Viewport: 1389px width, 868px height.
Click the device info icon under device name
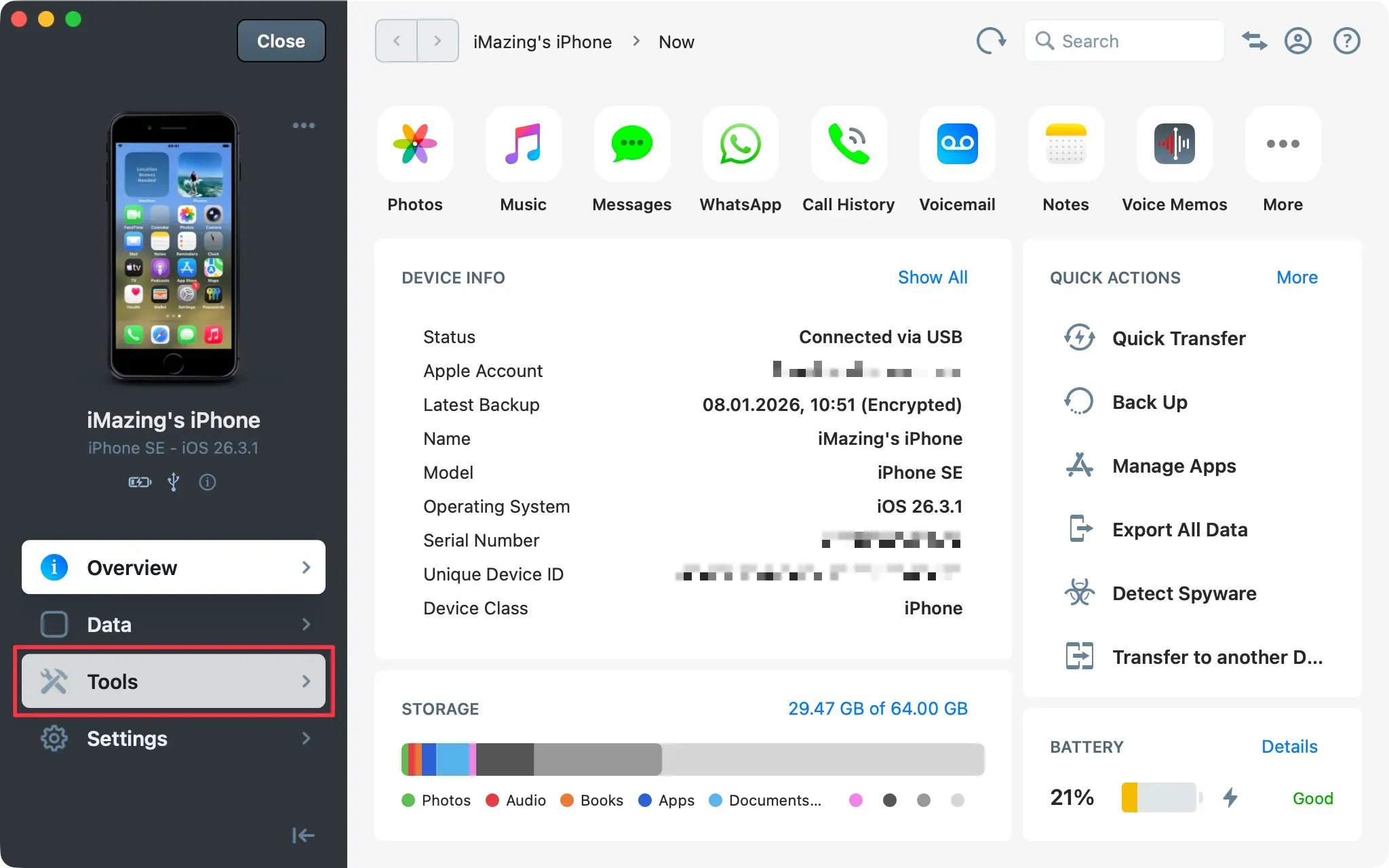208,482
